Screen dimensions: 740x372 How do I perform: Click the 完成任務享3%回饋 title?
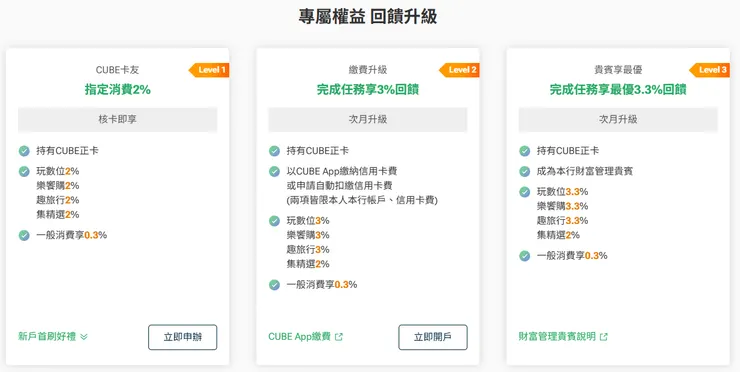368,90
